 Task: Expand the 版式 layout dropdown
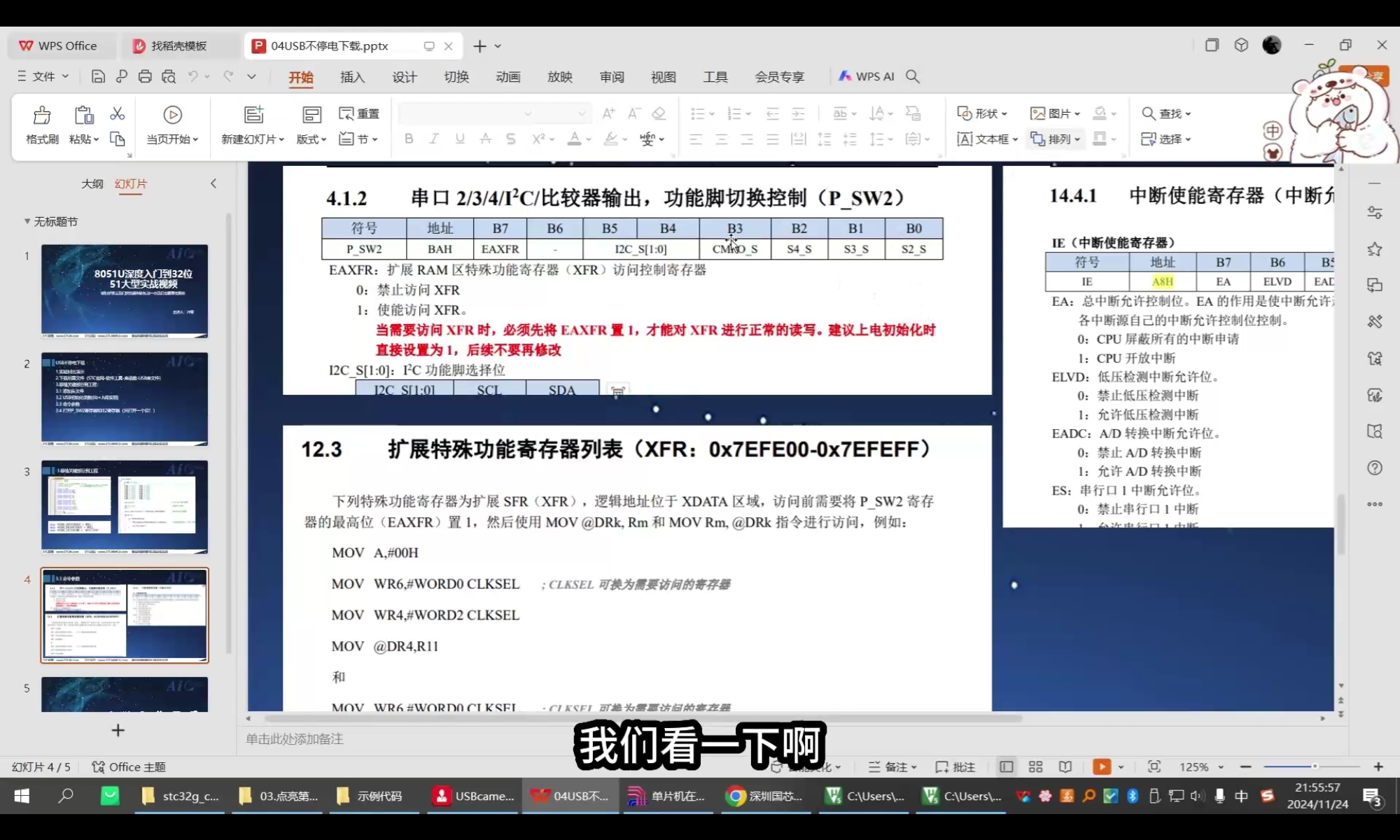(311, 139)
